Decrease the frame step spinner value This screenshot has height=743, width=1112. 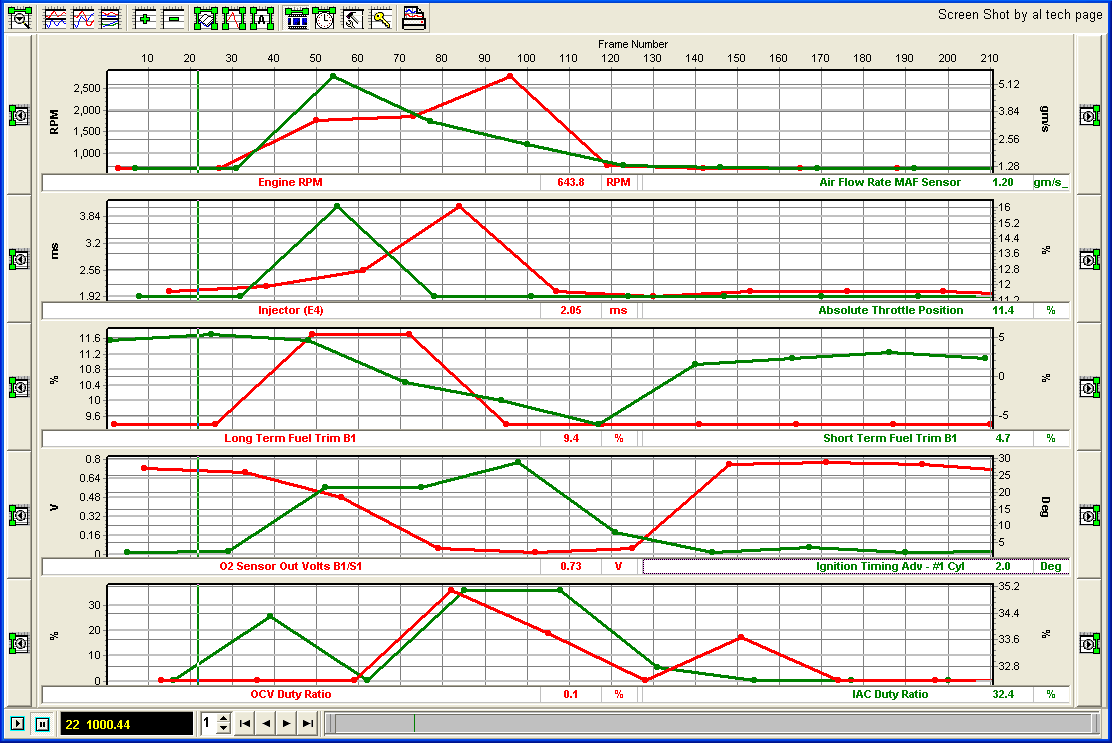(x=223, y=728)
